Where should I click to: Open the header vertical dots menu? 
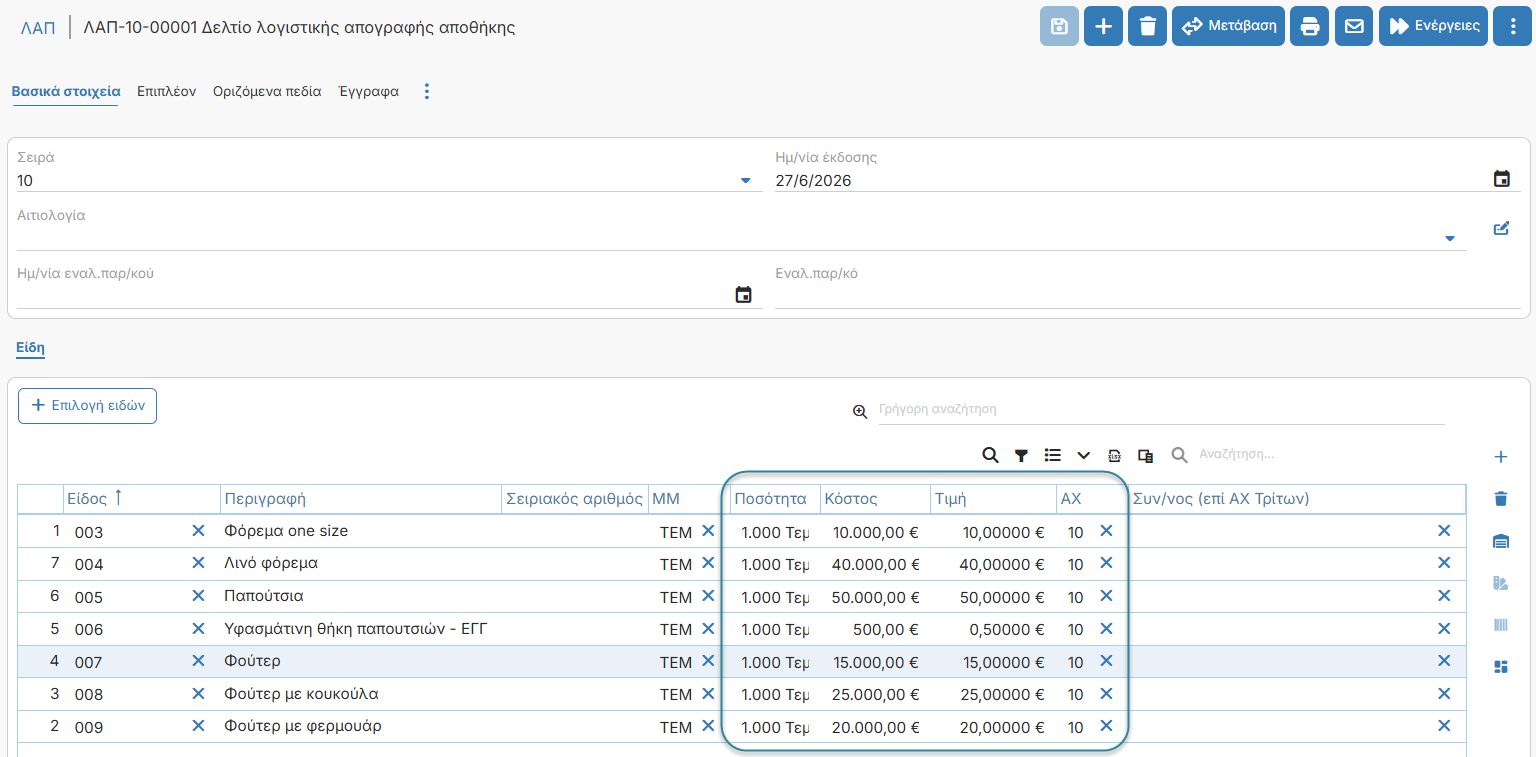pyautogui.click(x=1512, y=26)
